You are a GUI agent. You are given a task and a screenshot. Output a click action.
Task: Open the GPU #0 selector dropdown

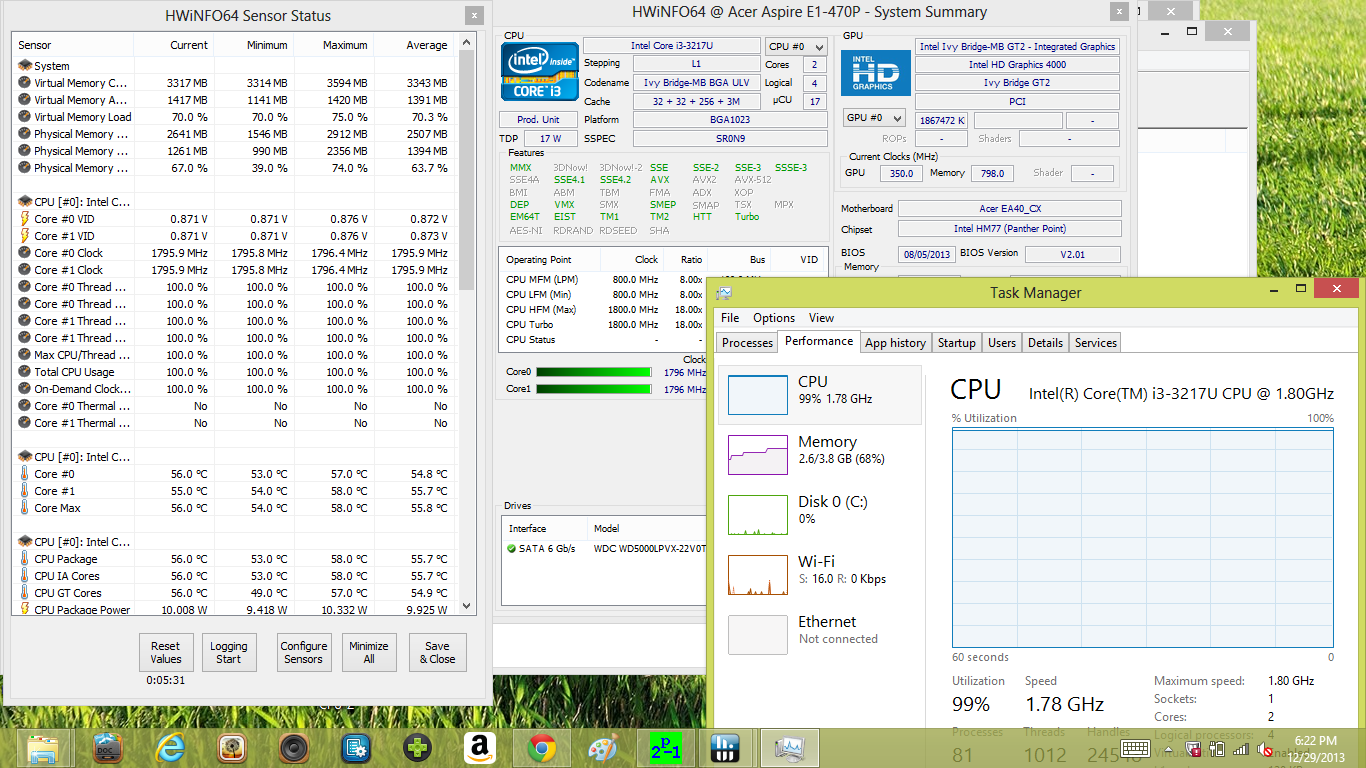(x=875, y=118)
